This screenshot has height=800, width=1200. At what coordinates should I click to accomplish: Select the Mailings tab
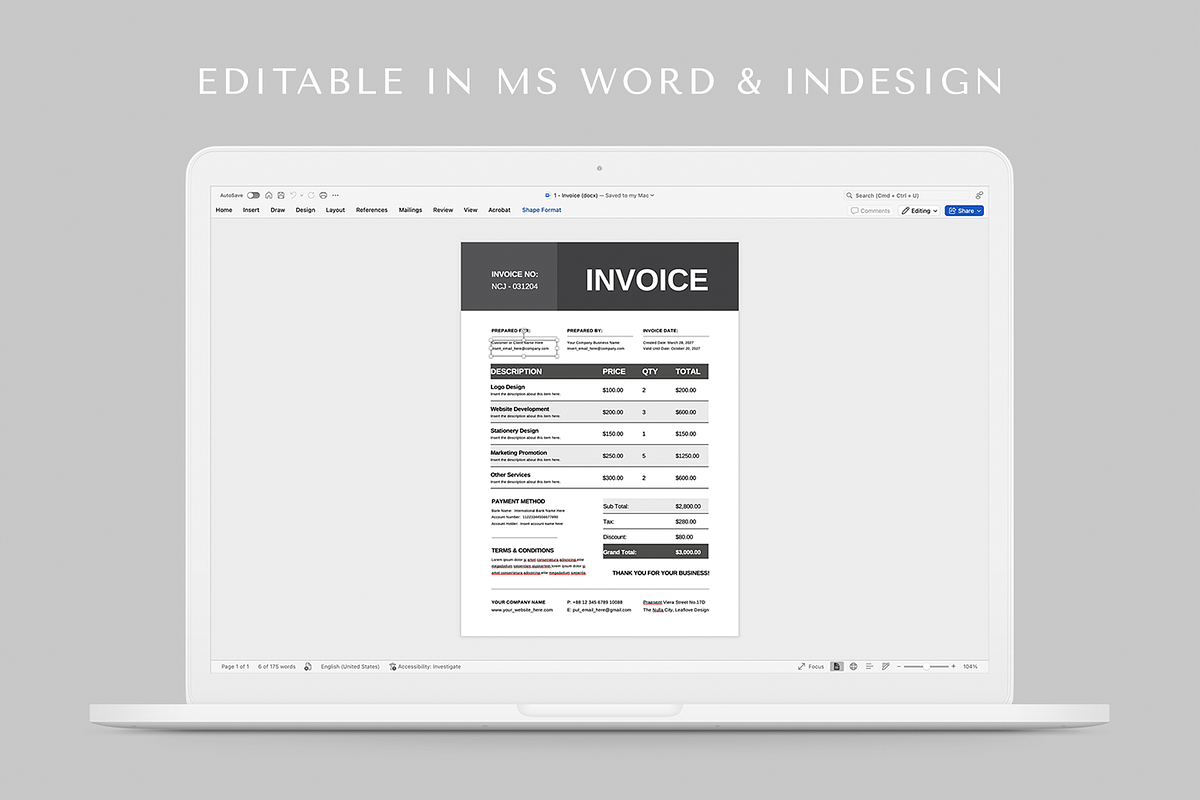click(x=410, y=210)
